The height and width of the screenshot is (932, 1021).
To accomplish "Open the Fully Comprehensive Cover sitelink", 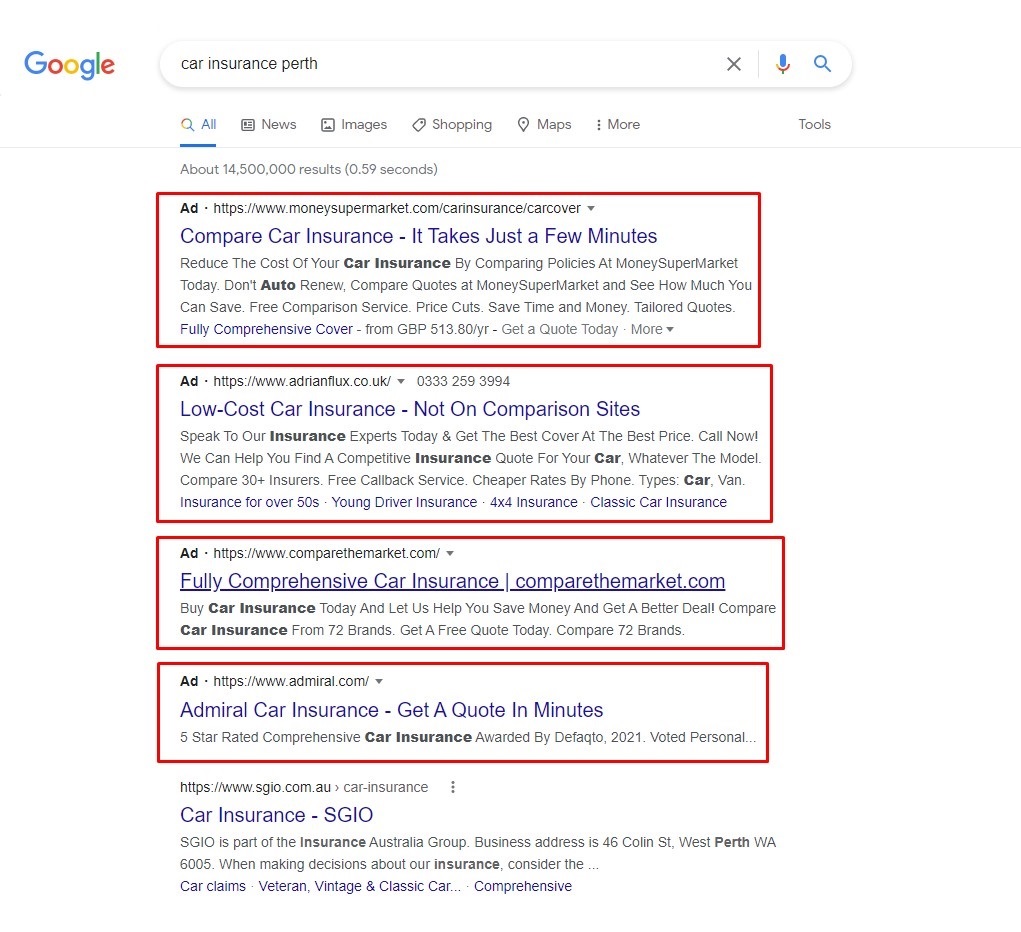I will click(x=266, y=329).
